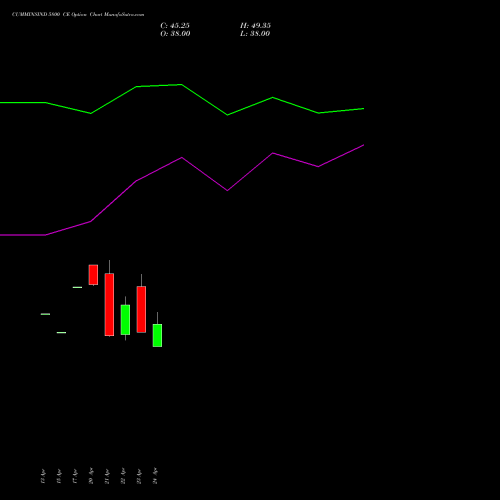
Task: Click the 20 Apr red candlestick
Action: [x=93, y=275]
